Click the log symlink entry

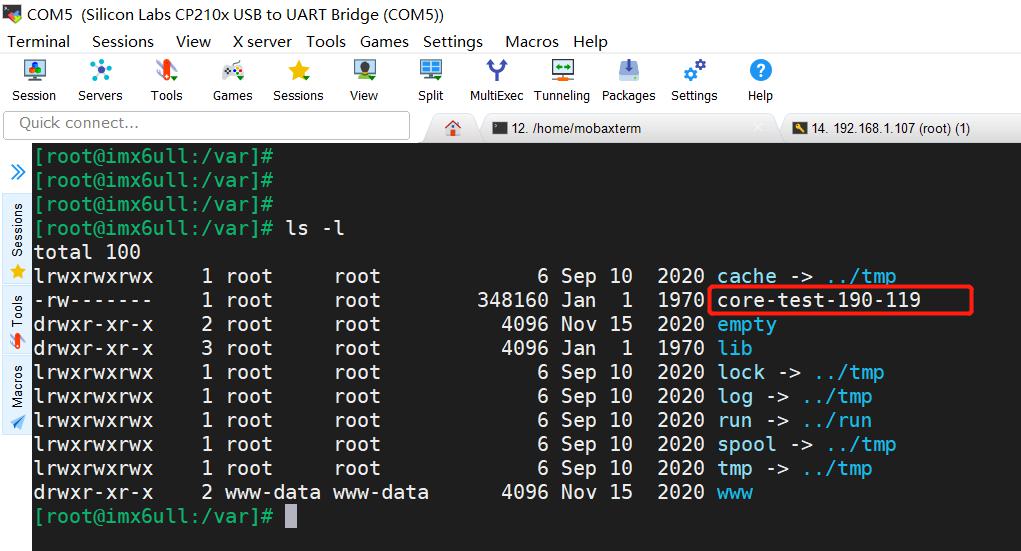pos(794,396)
